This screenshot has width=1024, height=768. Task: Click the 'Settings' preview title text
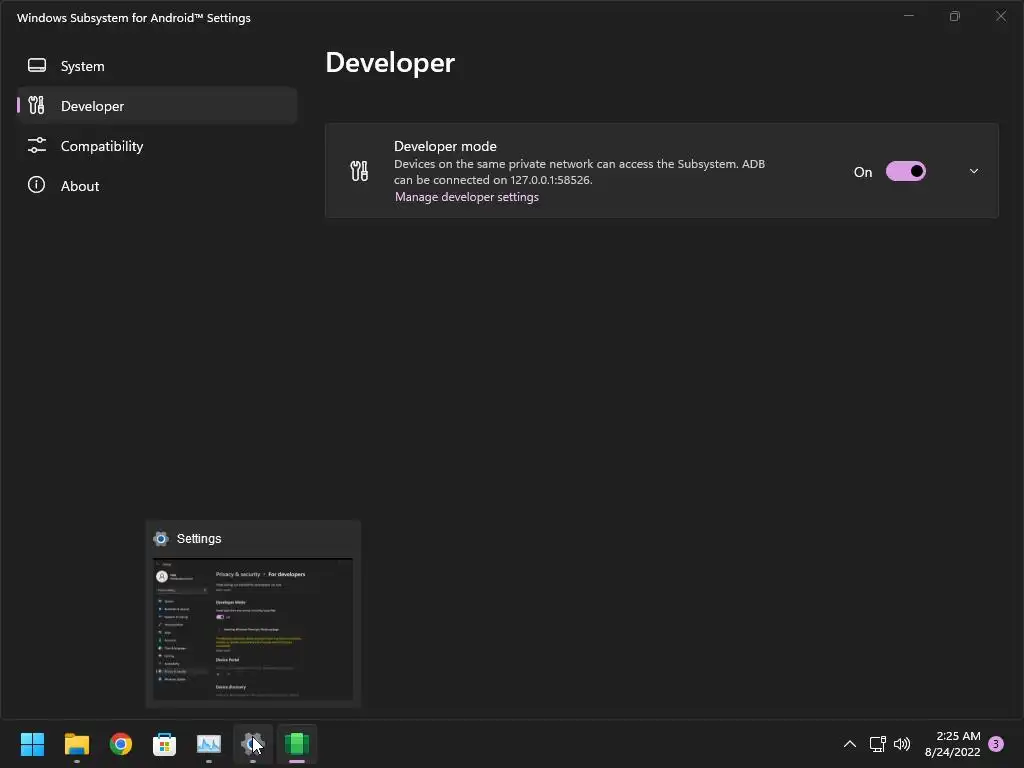click(x=199, y=539)
